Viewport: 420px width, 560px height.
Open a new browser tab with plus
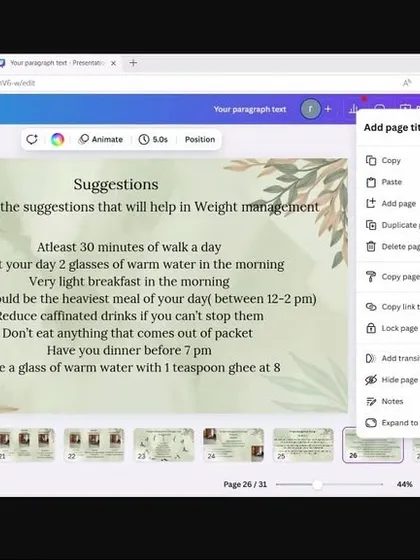(133, 63)
